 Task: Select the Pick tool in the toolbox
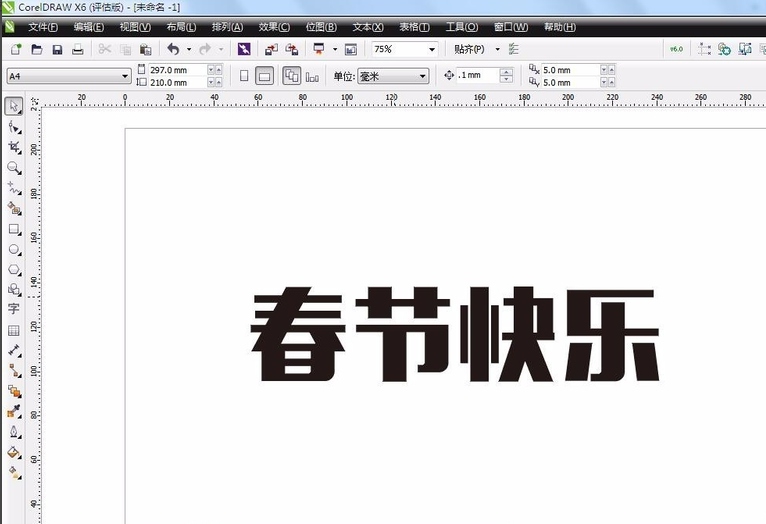(14, 106)
